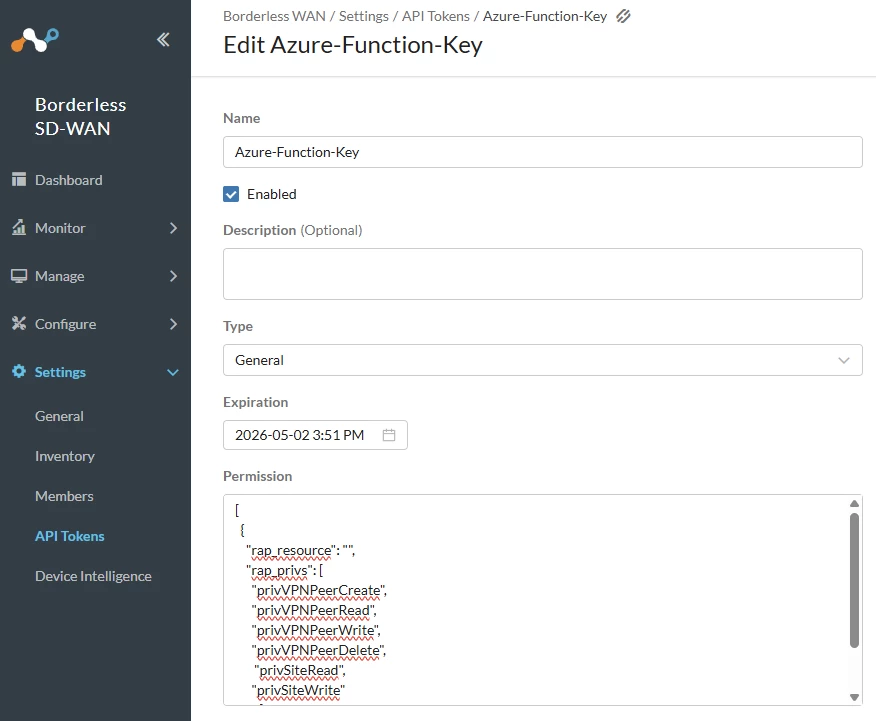876x721 pixels.
Task: Open the Expiration calendar icon
Action: pyautogui.click(x=389, y=435)
